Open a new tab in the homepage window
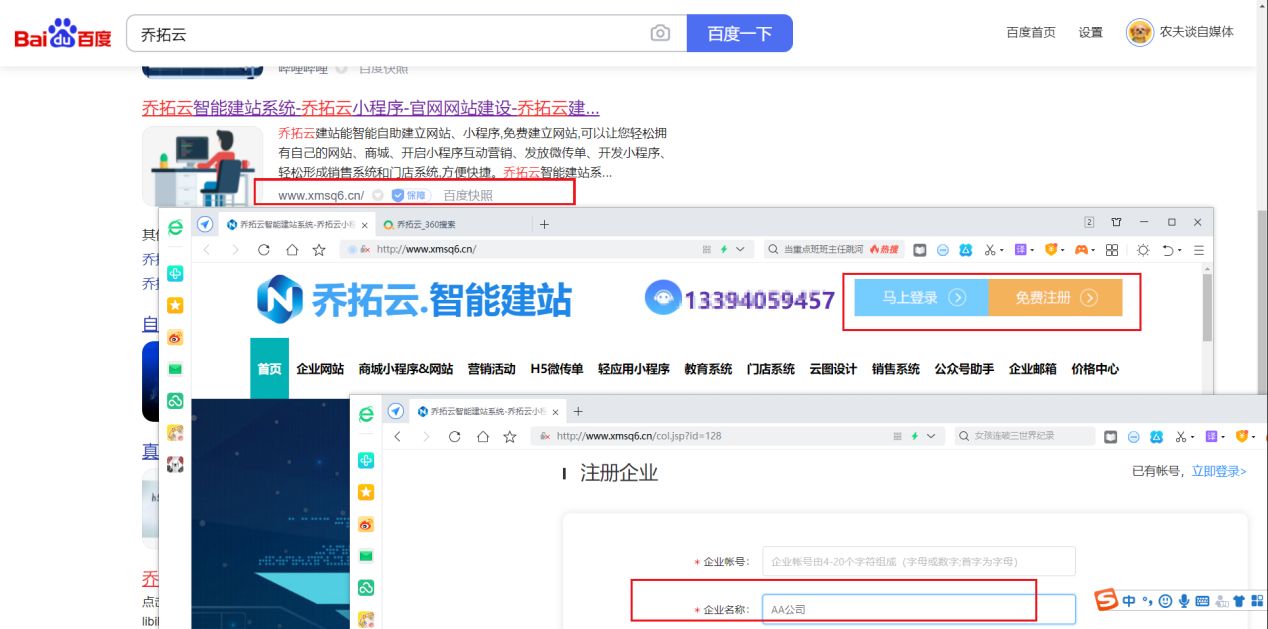The width and height of the screenshot is (1268, 629). click(544, 225)
